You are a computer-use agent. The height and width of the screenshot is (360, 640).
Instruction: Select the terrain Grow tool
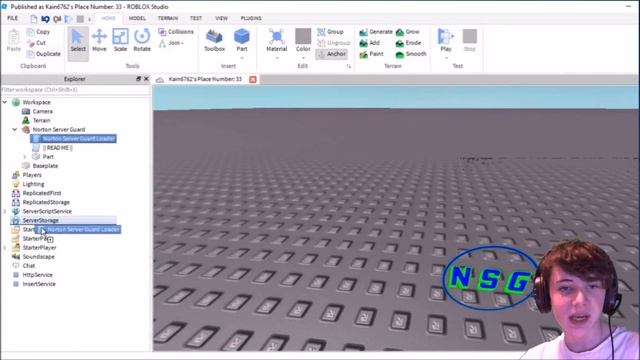click(x=408, y=31)
